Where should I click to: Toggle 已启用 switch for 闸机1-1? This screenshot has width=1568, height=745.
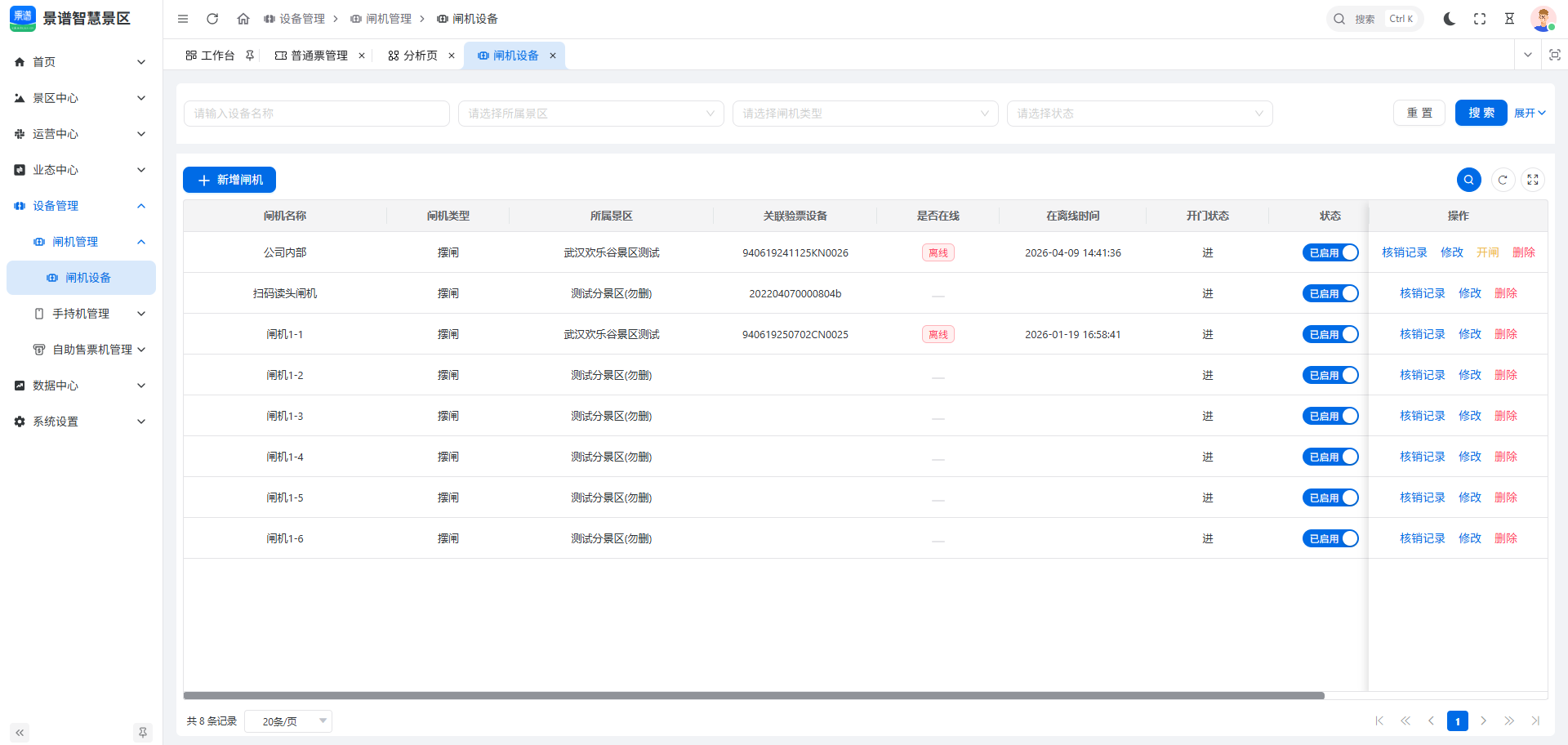pos(1330,334)
